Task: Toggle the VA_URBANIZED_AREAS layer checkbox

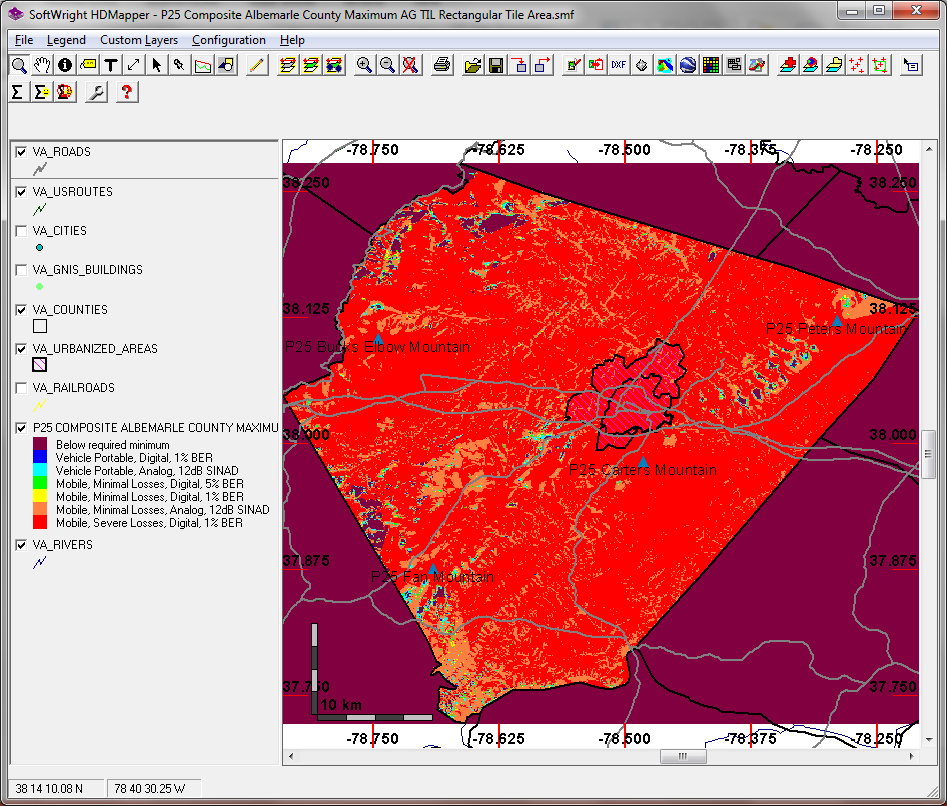Action: click(21, 349)
